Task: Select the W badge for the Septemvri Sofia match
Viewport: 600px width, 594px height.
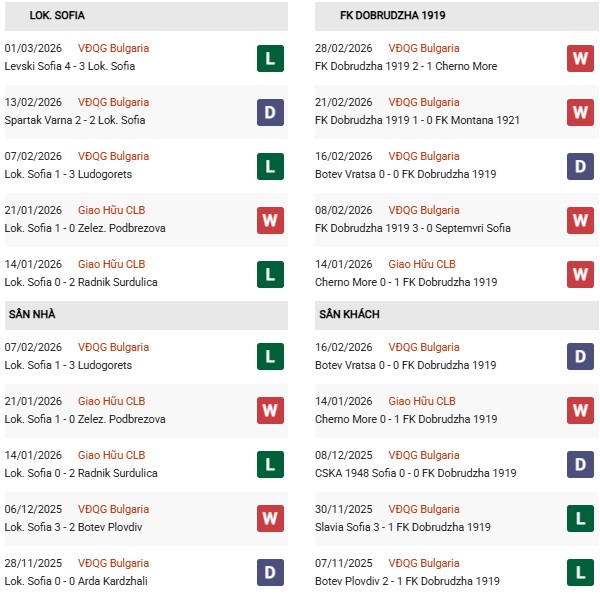Action: point(580,220)
